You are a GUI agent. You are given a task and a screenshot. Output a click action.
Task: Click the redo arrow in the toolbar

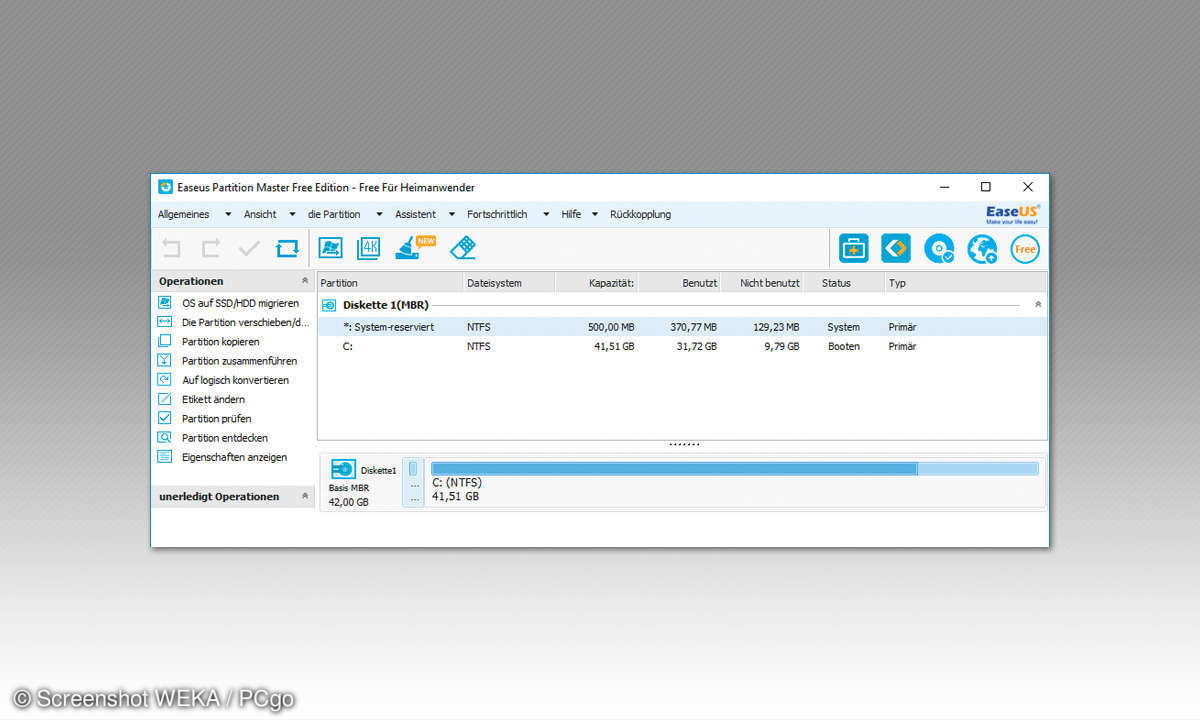[x=211, y=248]
